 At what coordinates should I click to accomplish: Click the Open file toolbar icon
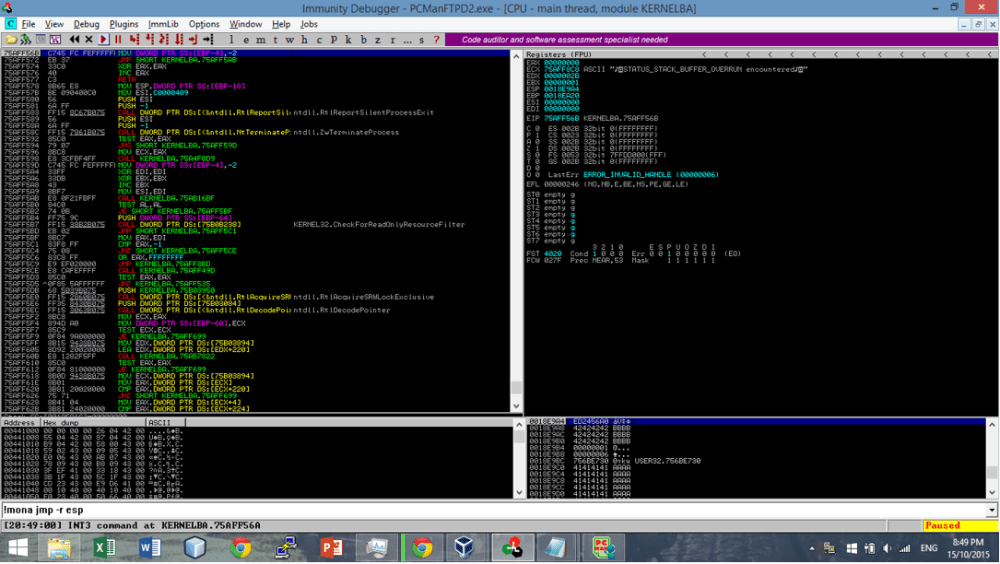tap(11, 40)
